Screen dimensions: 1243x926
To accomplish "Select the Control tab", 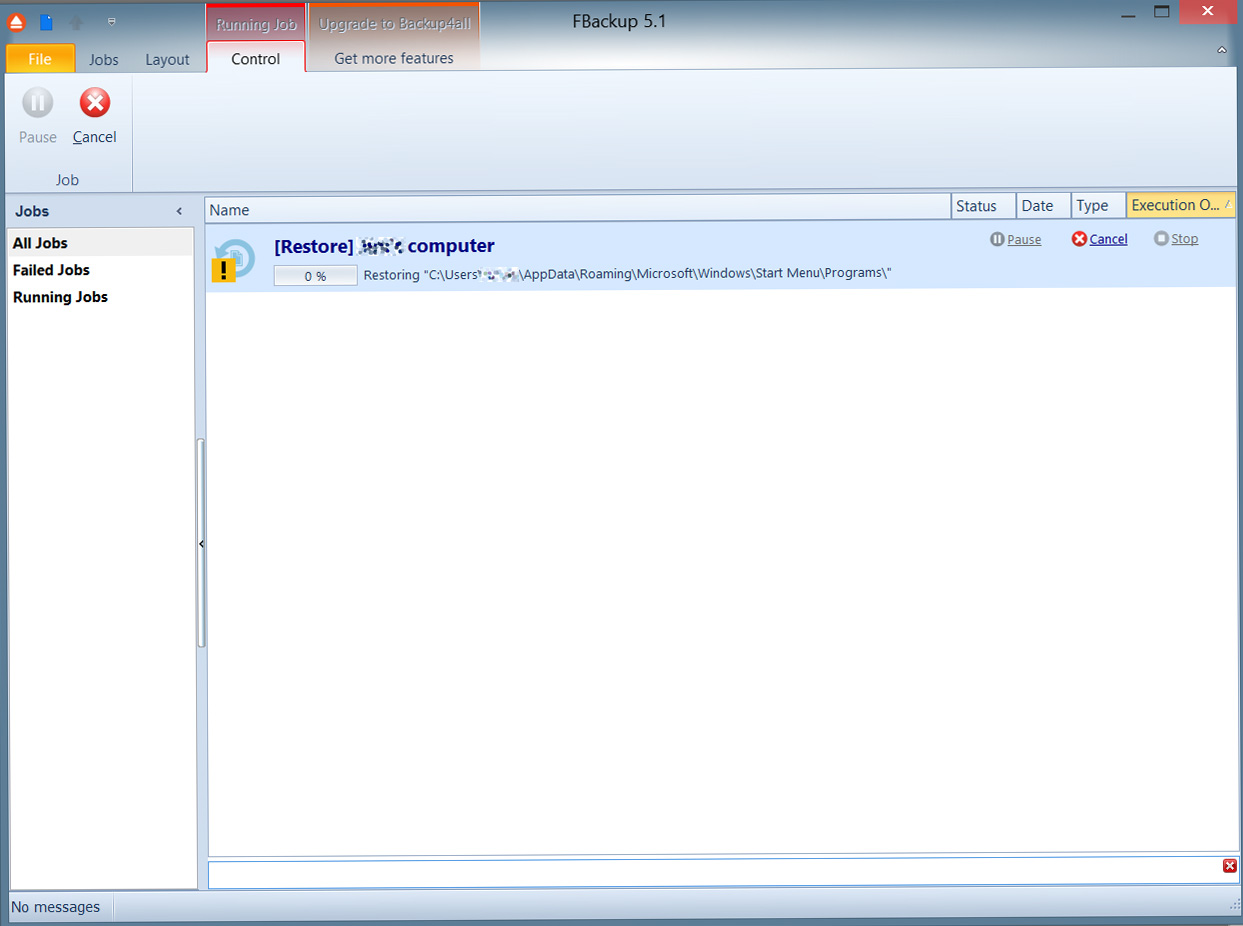I will (x=256, y=58).
